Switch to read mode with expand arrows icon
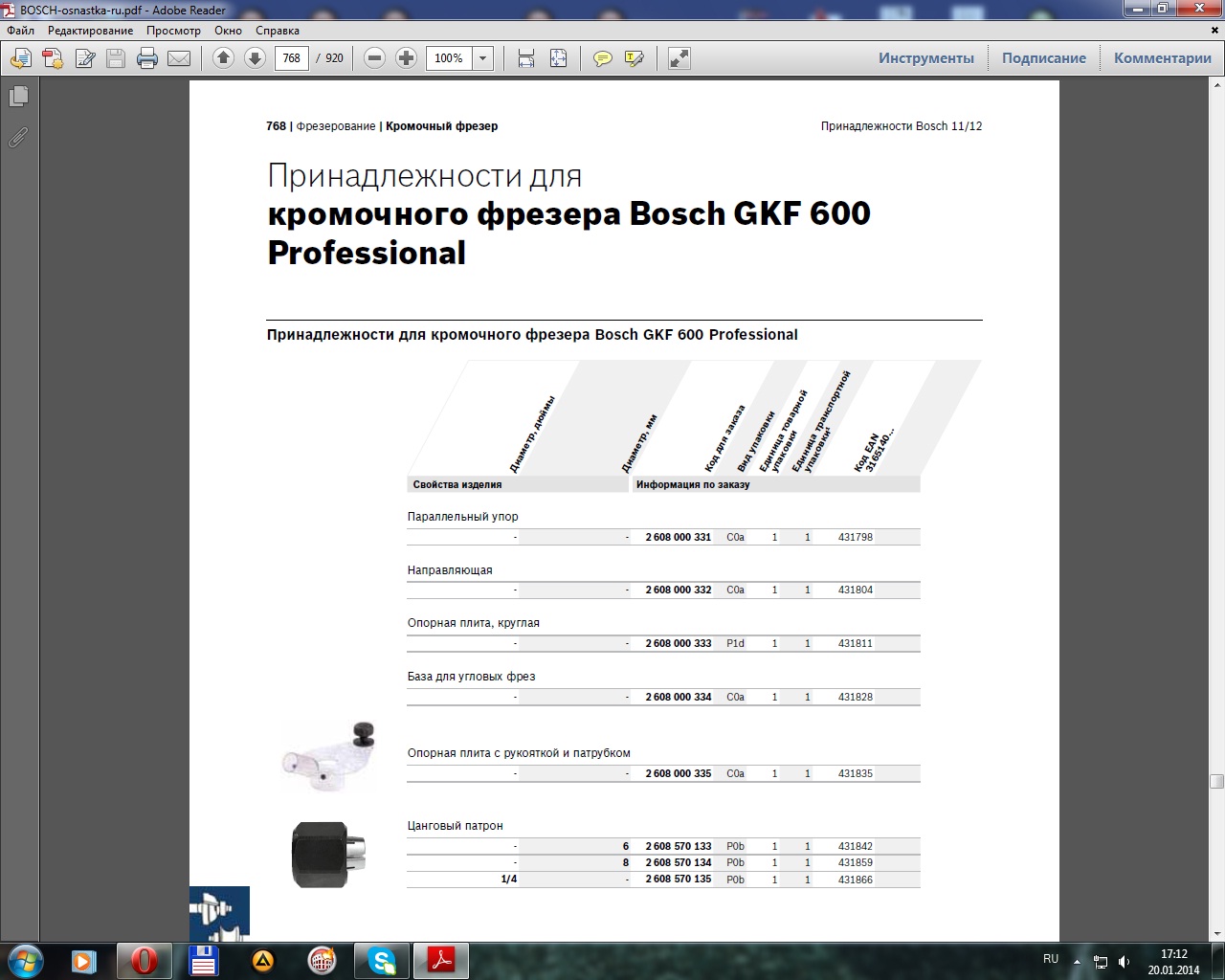1225x980 pixels. point(679,58)
